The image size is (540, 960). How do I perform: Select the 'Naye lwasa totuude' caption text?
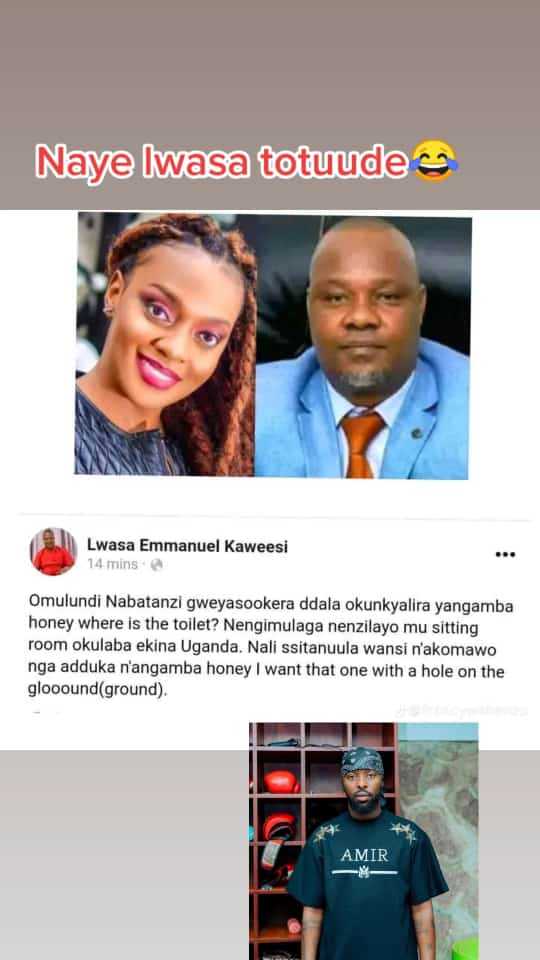[x=222, y=163]
